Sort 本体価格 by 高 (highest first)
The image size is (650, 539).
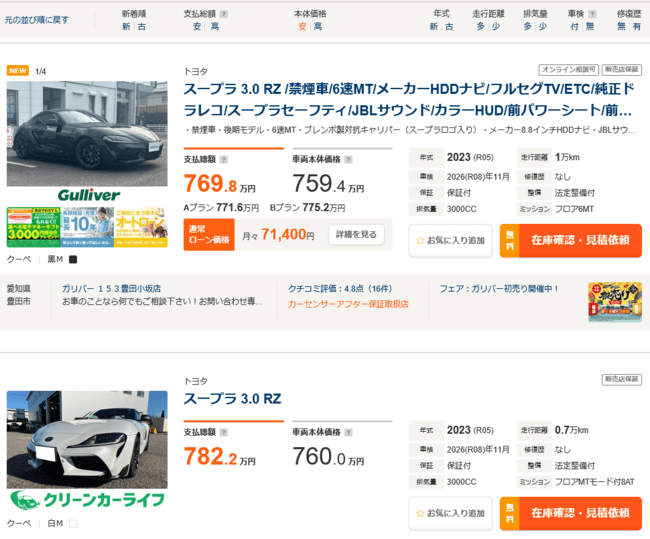pos(317,27)
